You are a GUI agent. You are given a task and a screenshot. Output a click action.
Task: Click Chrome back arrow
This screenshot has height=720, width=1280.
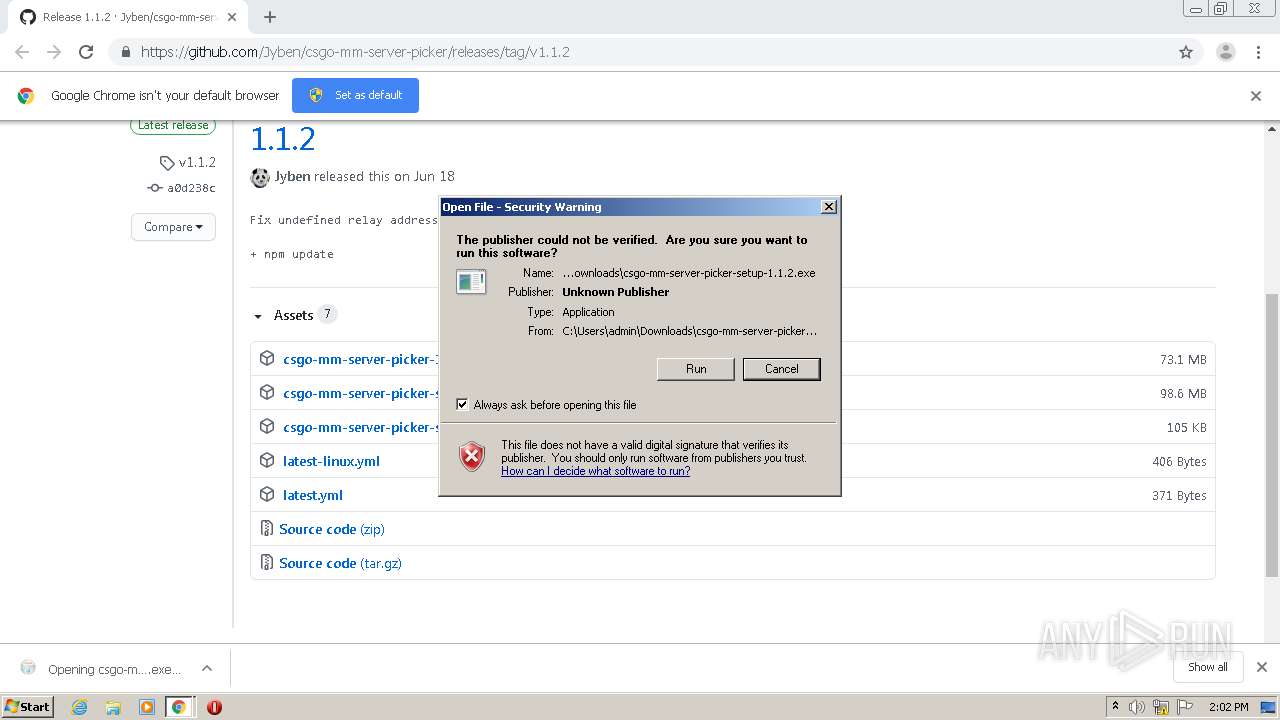click(22, 52)
